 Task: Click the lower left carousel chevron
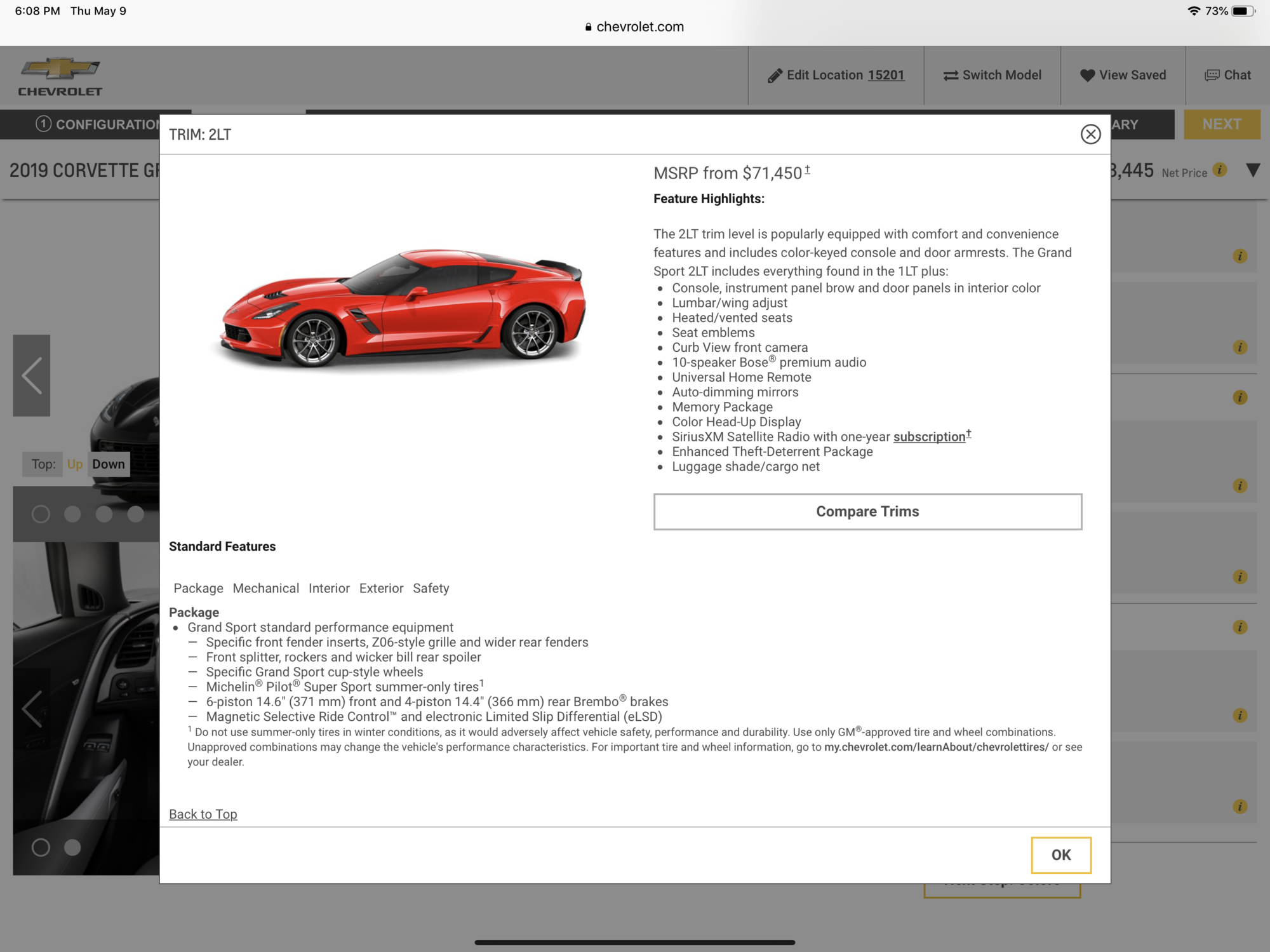coord(31,708)
